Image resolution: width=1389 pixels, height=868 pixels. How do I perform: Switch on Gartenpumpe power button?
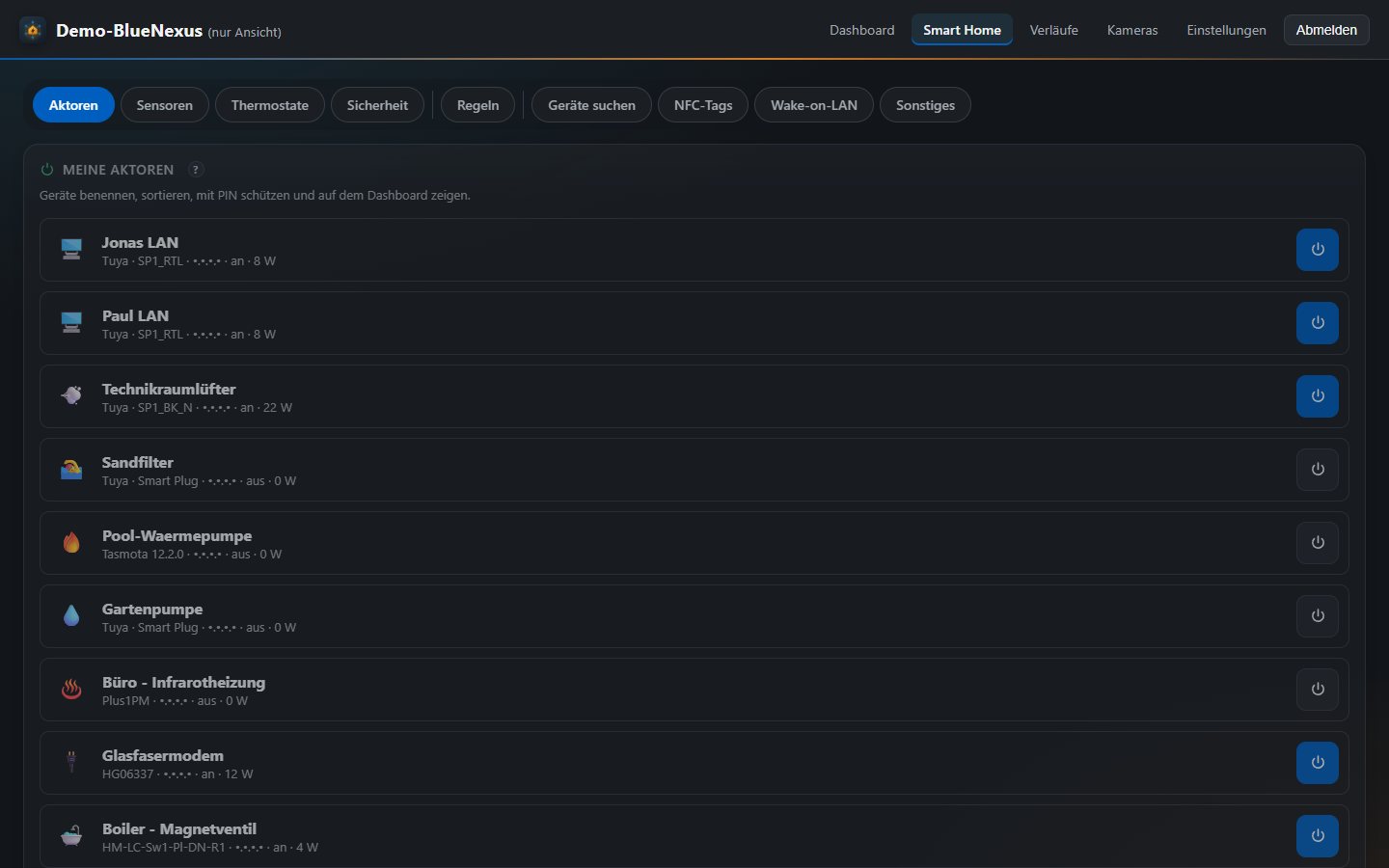click(x=1318, y=616)
